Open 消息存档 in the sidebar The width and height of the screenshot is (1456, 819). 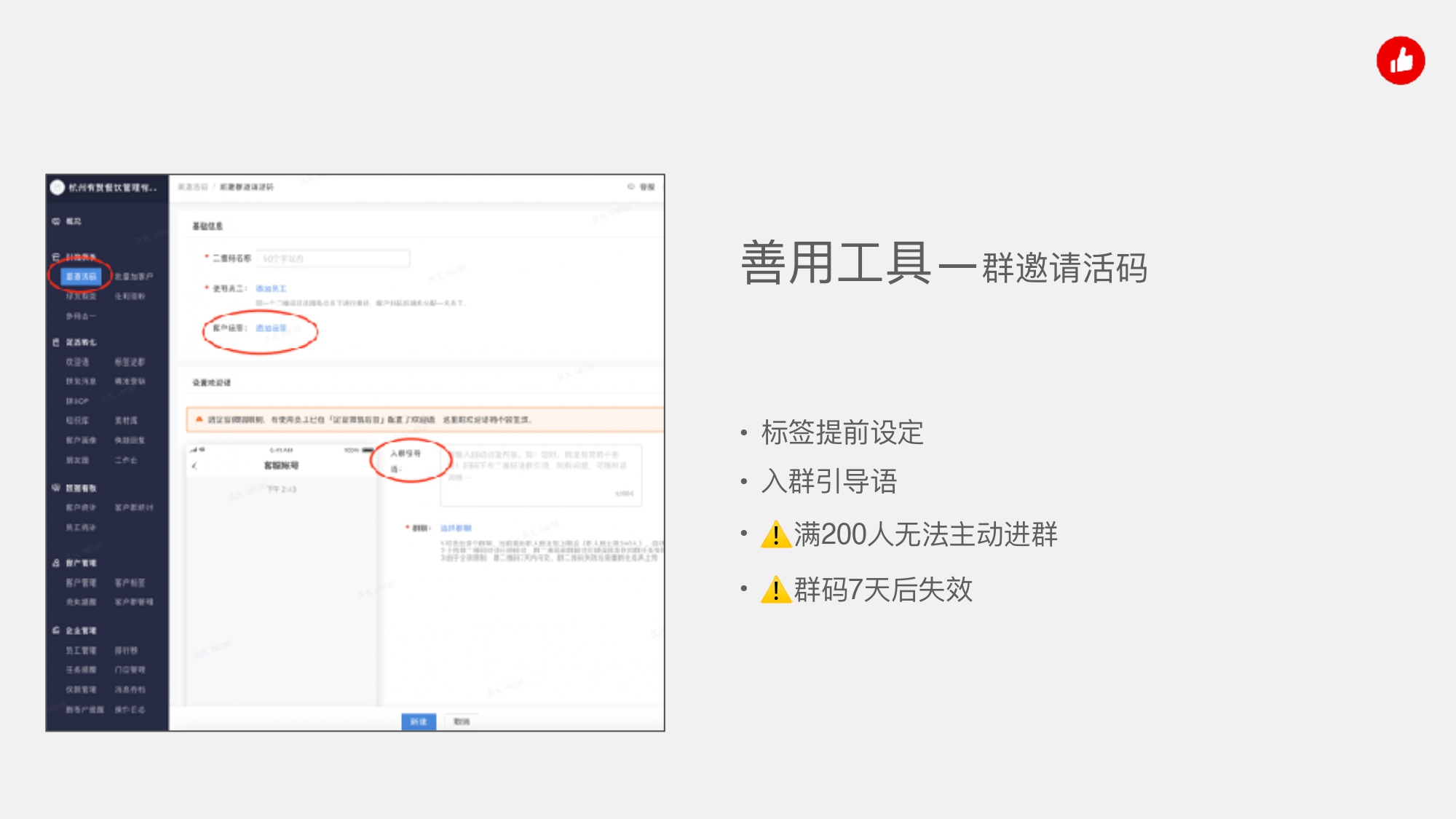[130, 689]
